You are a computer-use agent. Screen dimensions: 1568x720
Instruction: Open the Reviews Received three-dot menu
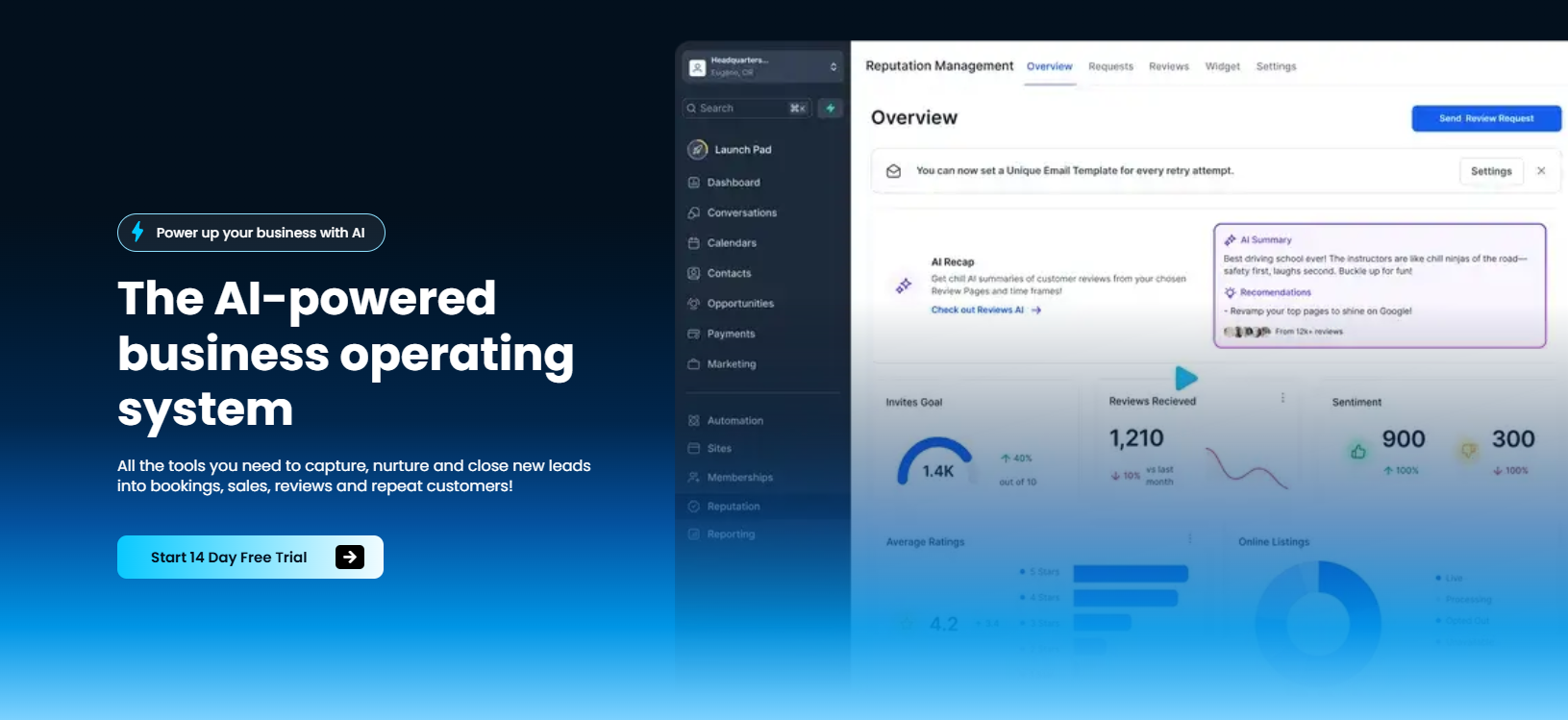coord(1282,398)
